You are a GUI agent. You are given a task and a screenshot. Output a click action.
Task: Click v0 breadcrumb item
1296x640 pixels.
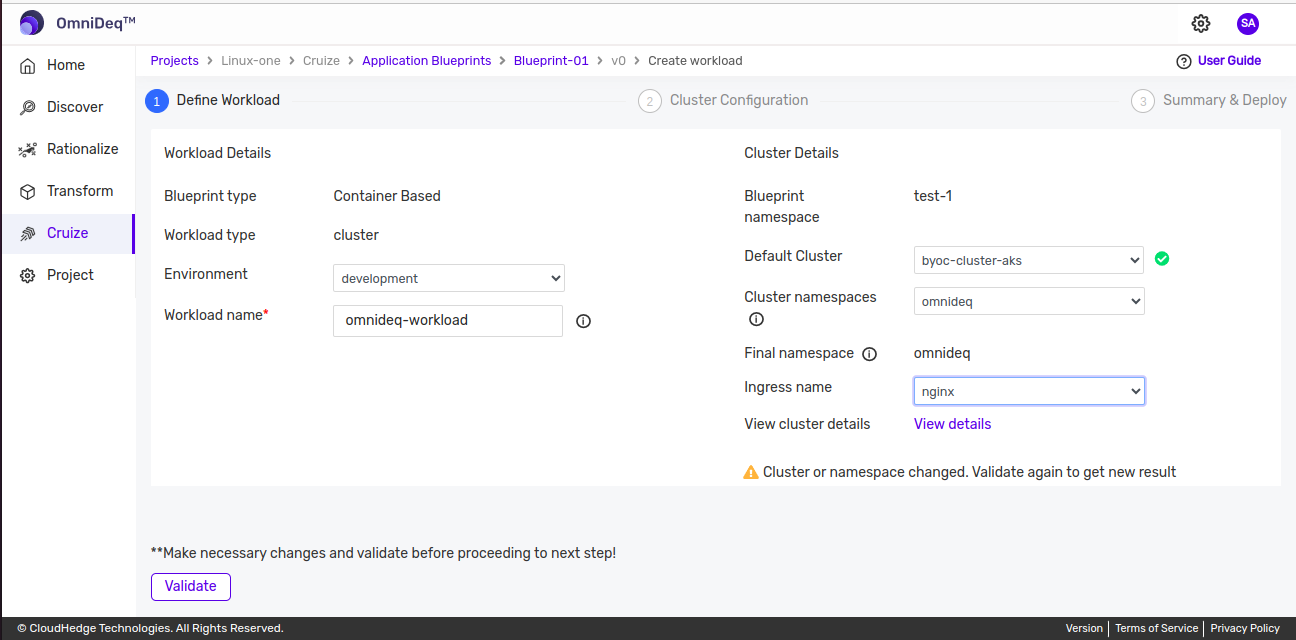pyautogui.click(x=618, y=61)
